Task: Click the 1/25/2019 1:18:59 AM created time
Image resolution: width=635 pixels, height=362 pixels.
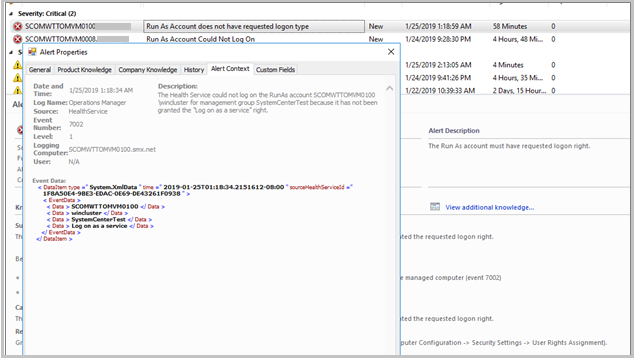Action: (x=438, y=26)
